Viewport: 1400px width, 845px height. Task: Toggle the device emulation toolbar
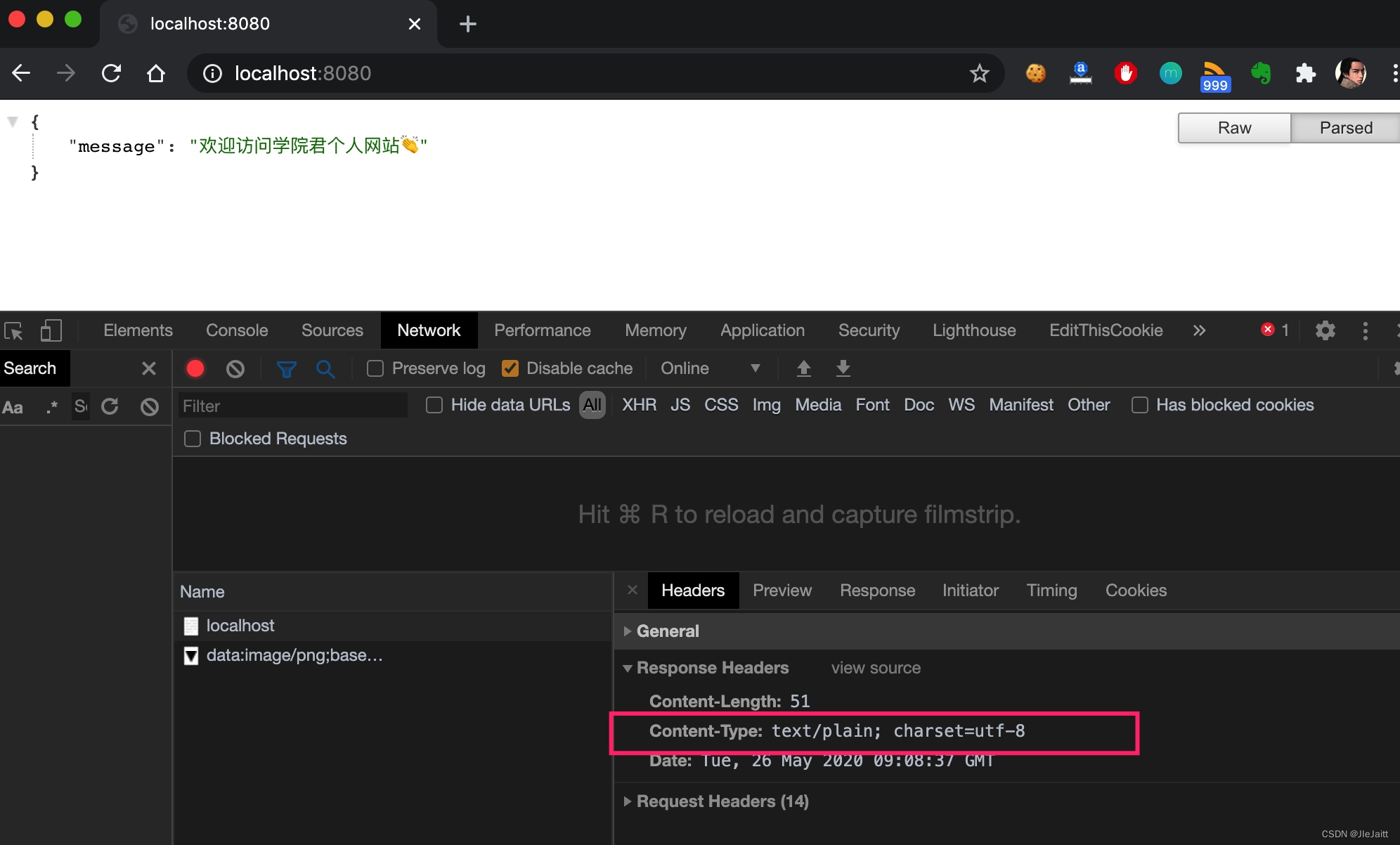pyautogui.click(x=51, y=330)
